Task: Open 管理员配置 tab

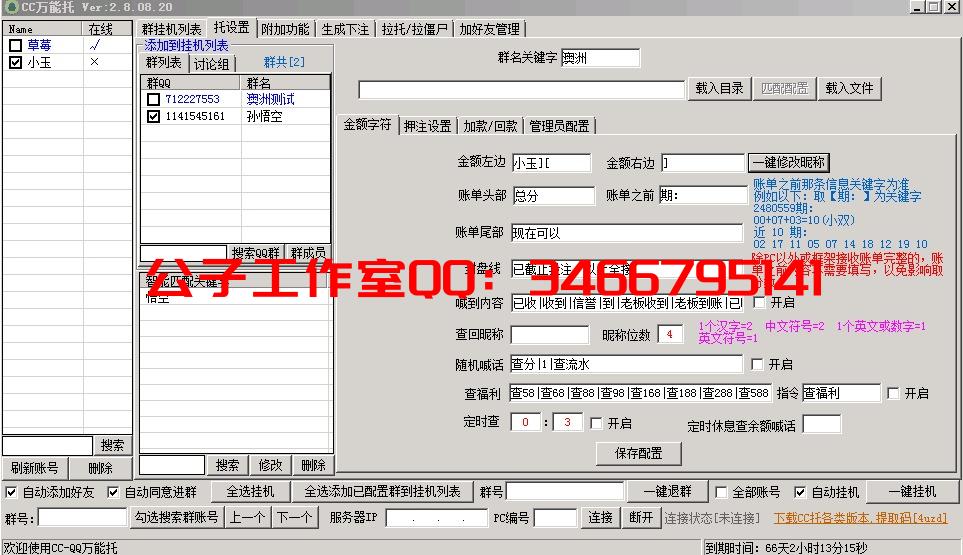Action: pyautogui.click(x=559, y=126)
